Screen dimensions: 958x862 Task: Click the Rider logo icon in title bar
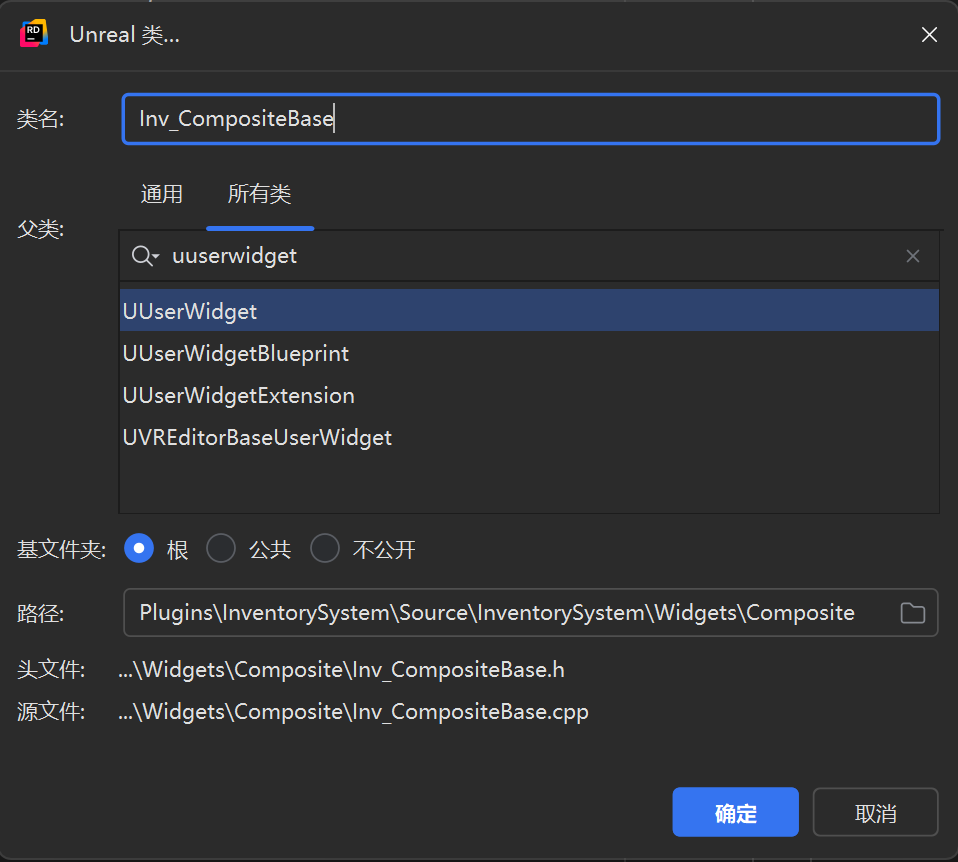click(35, 34)
